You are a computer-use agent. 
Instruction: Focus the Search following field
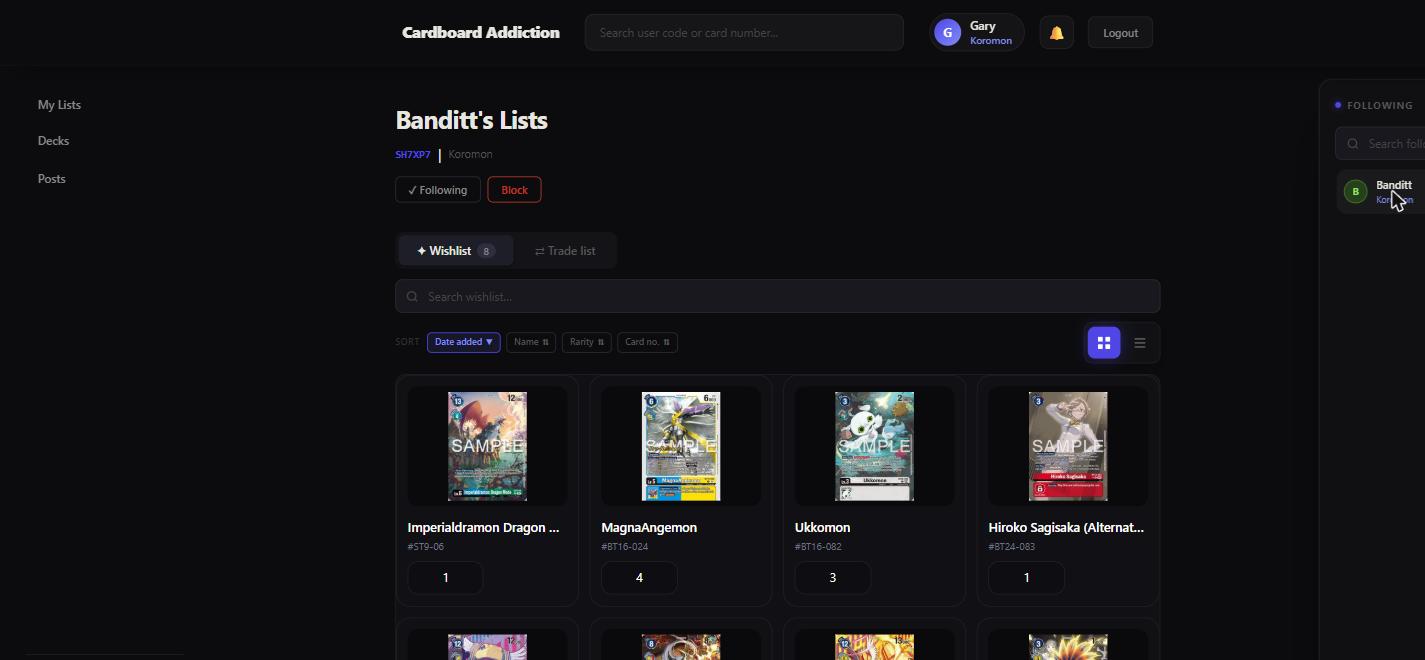(x=1381, y=144)
